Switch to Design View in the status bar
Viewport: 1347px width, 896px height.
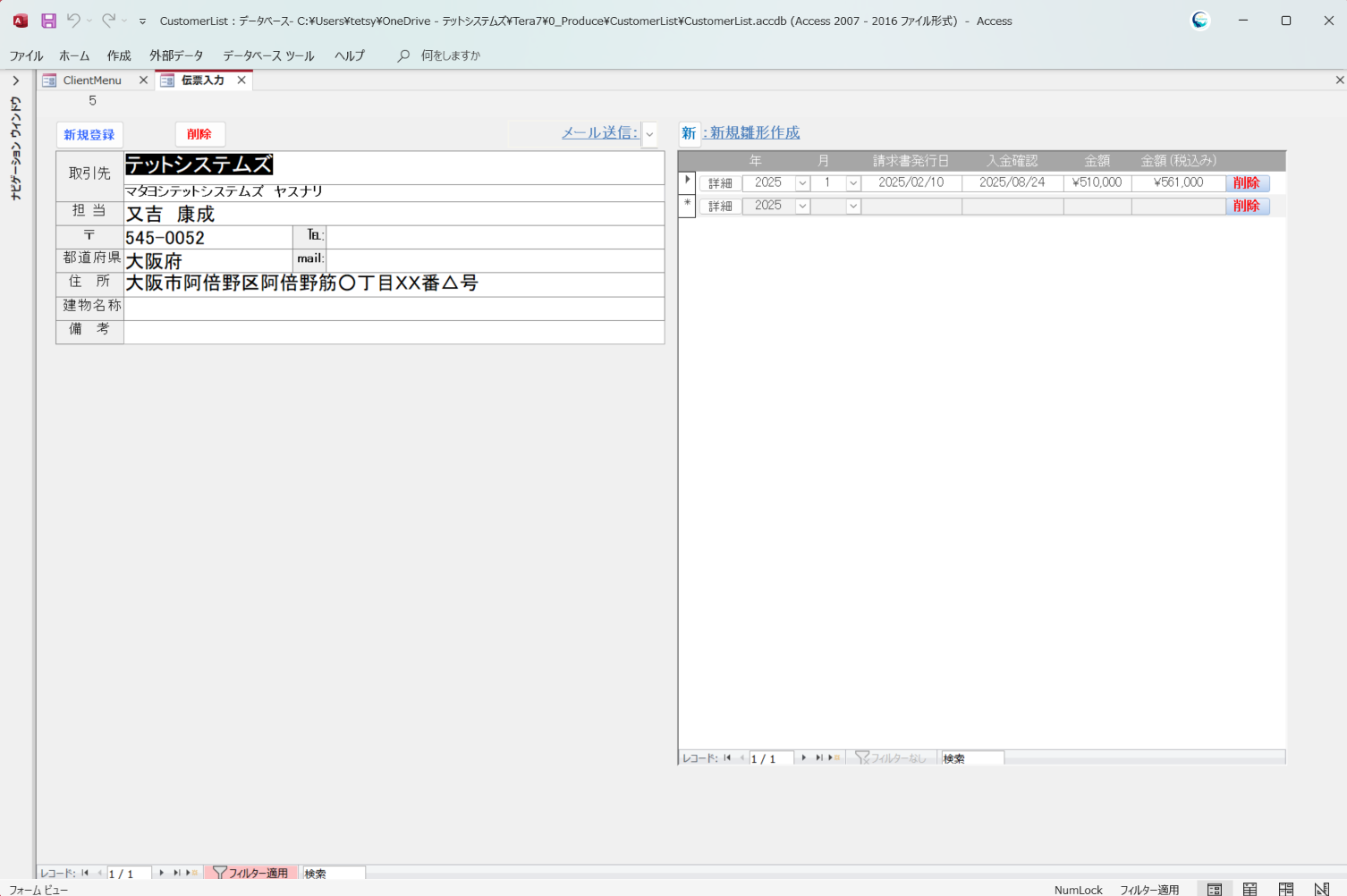point(1321,889)
